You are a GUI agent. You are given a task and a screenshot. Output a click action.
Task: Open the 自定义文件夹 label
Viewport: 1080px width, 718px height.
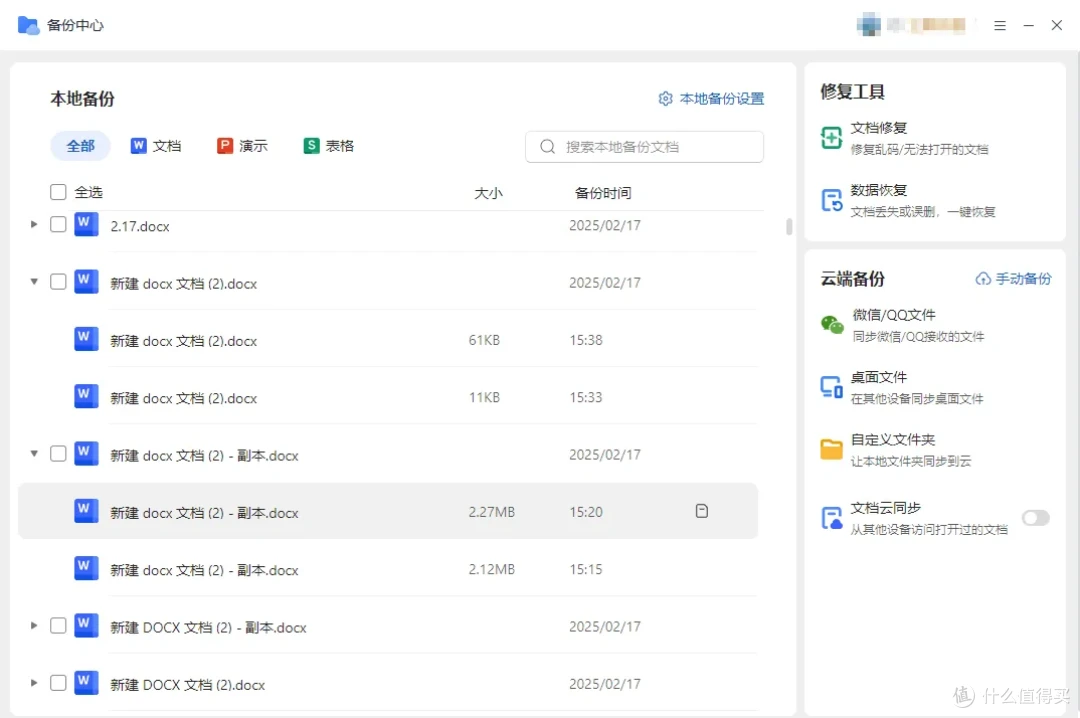click(x=893, y=440)
